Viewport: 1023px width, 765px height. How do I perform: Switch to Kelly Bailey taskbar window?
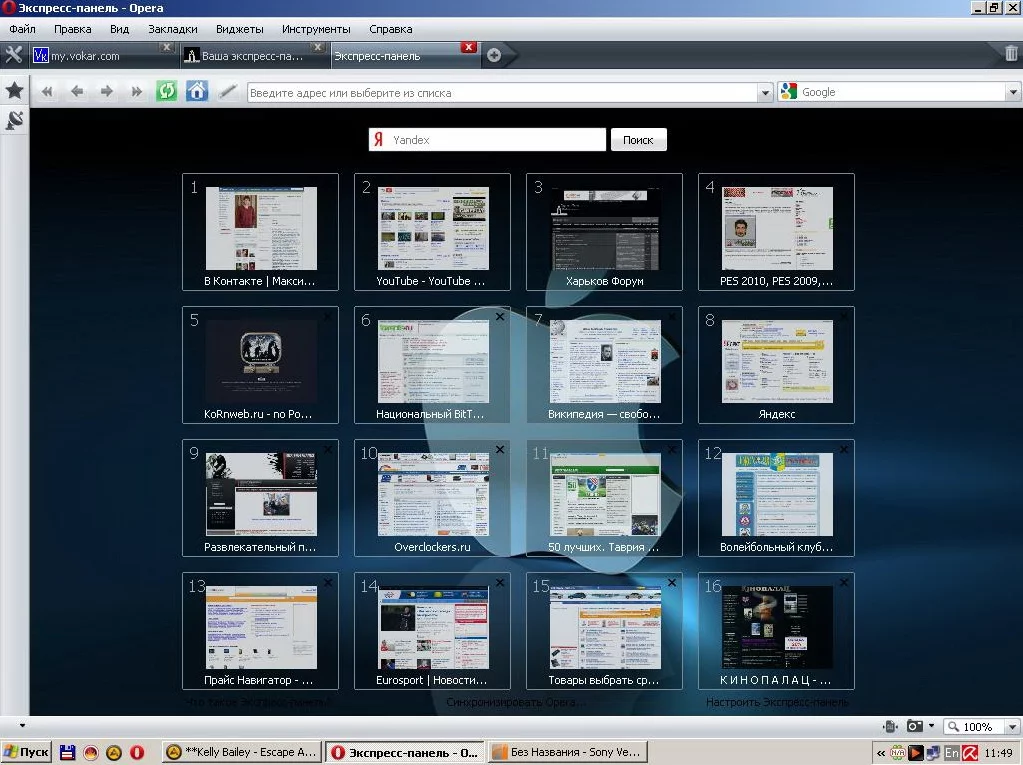pyautogui.click(x=241, y=752)
